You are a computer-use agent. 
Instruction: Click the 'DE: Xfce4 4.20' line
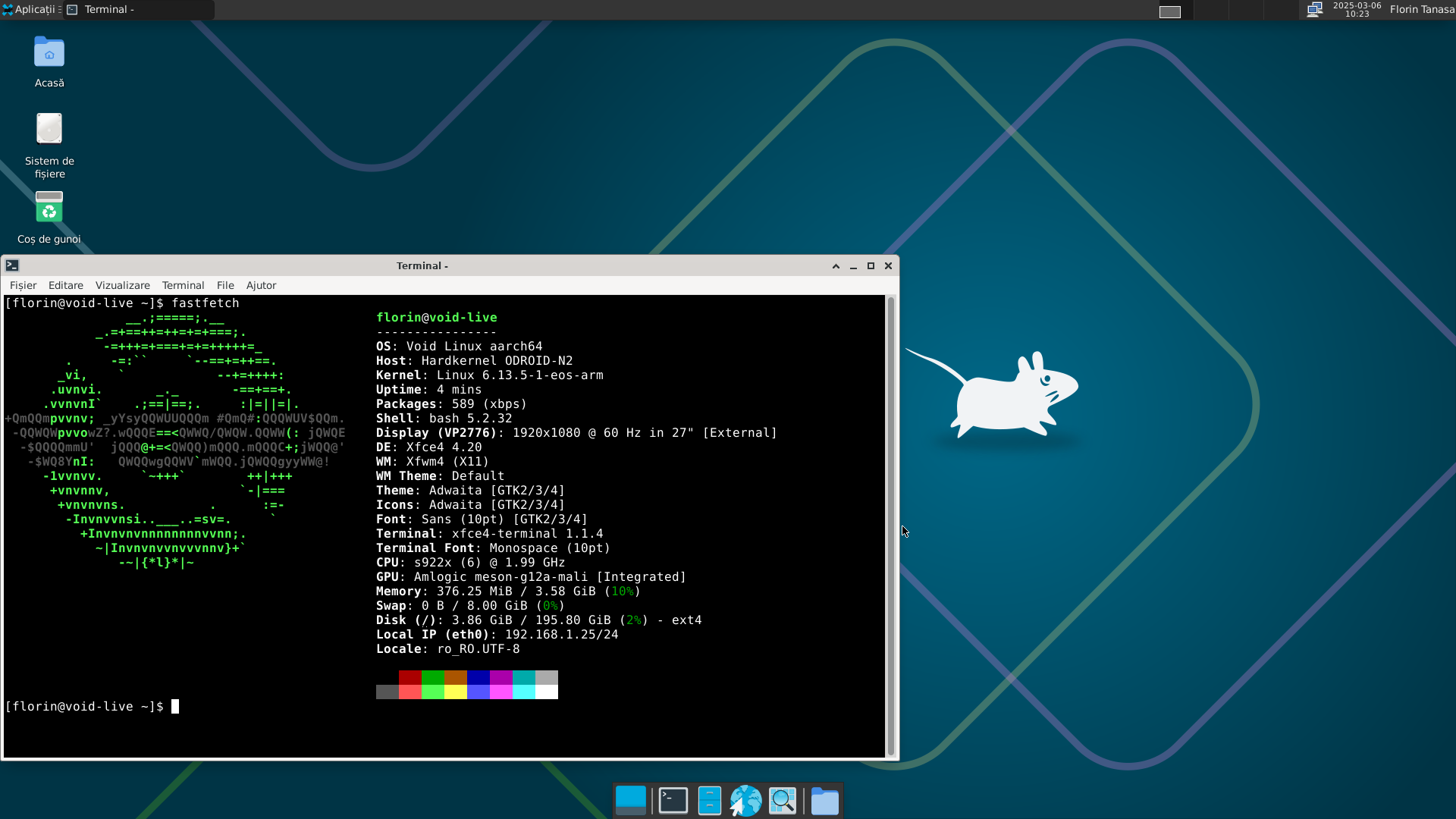[429, 447]
